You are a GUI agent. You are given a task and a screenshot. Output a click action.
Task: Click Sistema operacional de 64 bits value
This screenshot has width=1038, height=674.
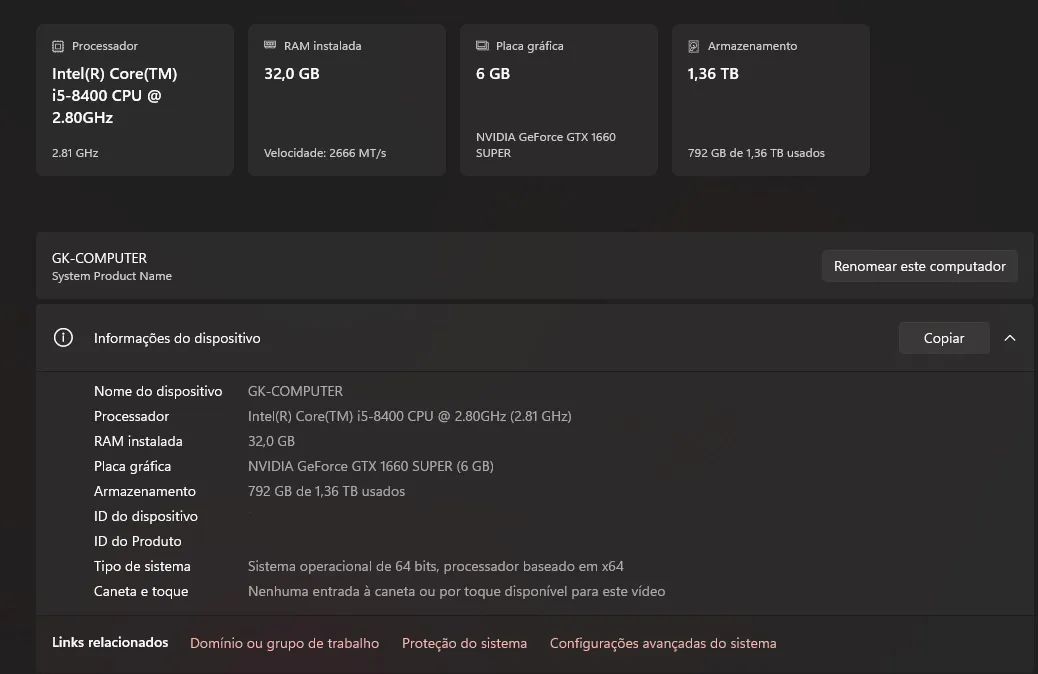(436, 566)
